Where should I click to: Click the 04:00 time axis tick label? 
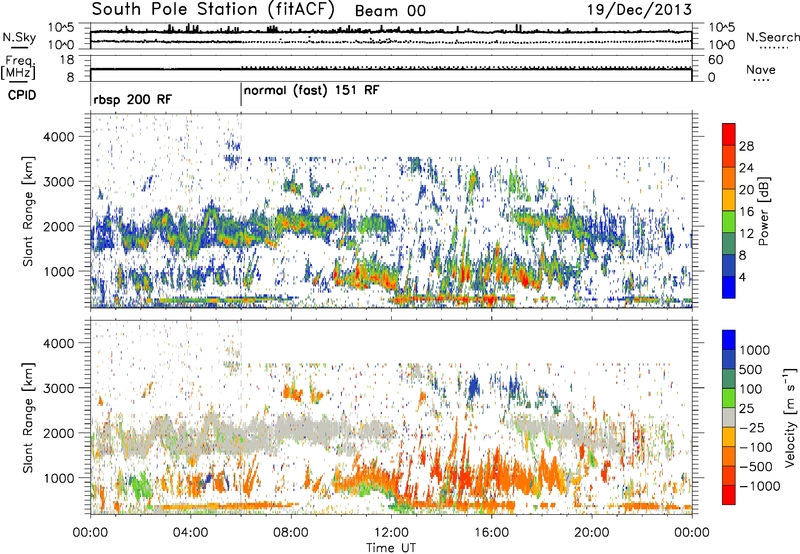point(190,533)
